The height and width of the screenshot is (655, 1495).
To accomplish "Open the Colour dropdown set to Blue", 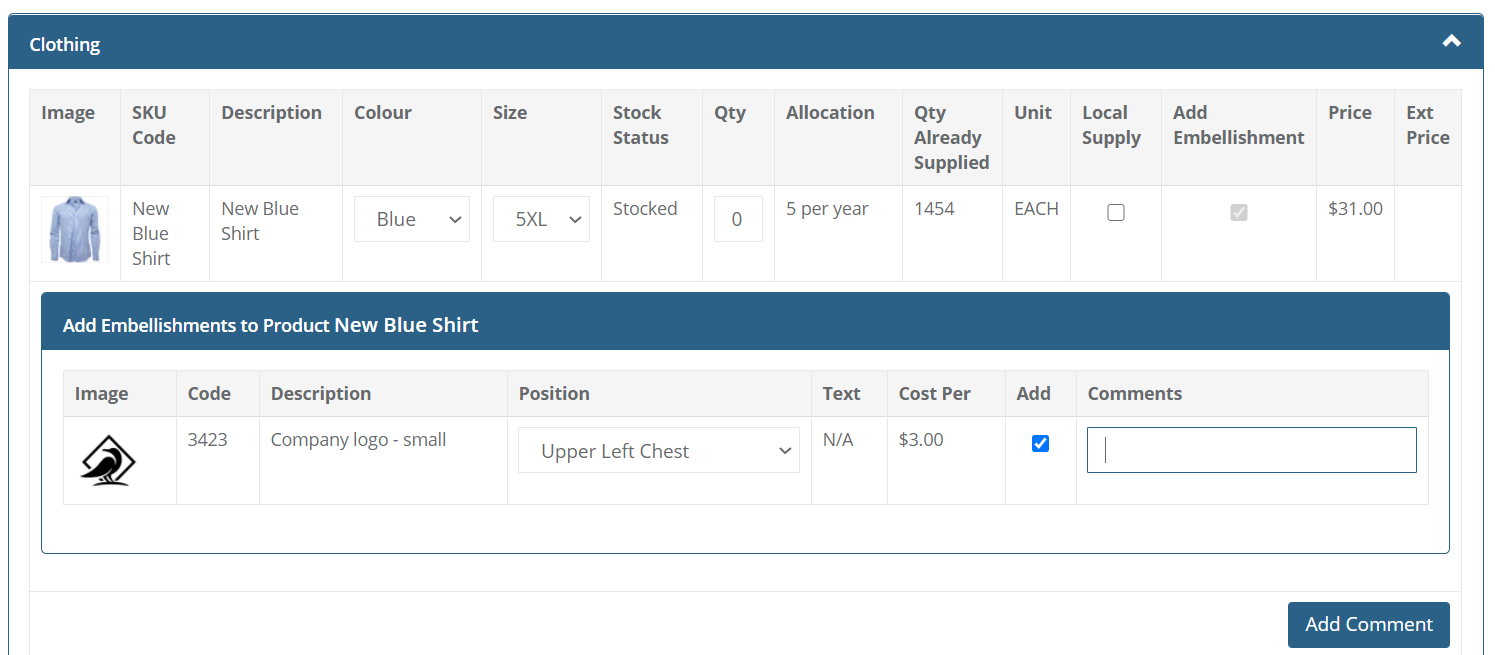I will (x=412, y=220).
